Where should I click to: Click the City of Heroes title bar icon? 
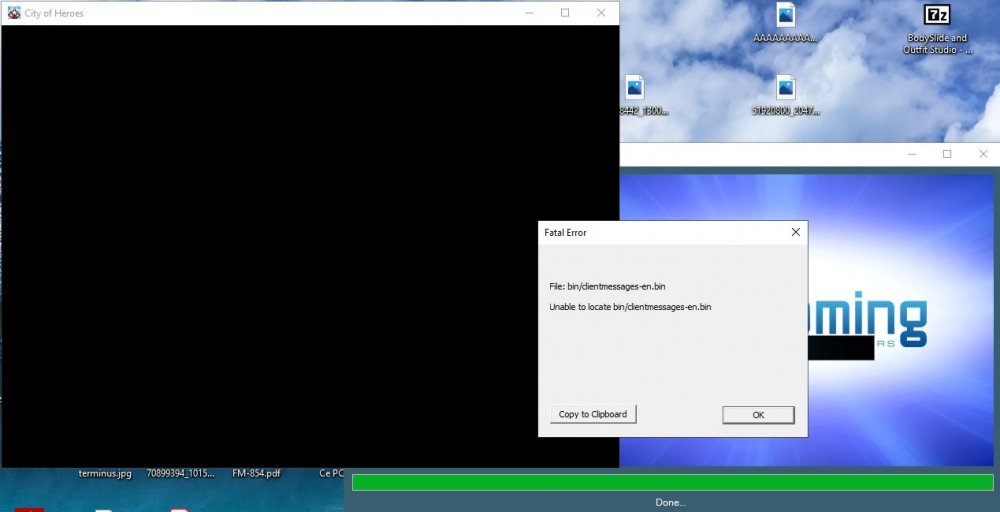13,13
